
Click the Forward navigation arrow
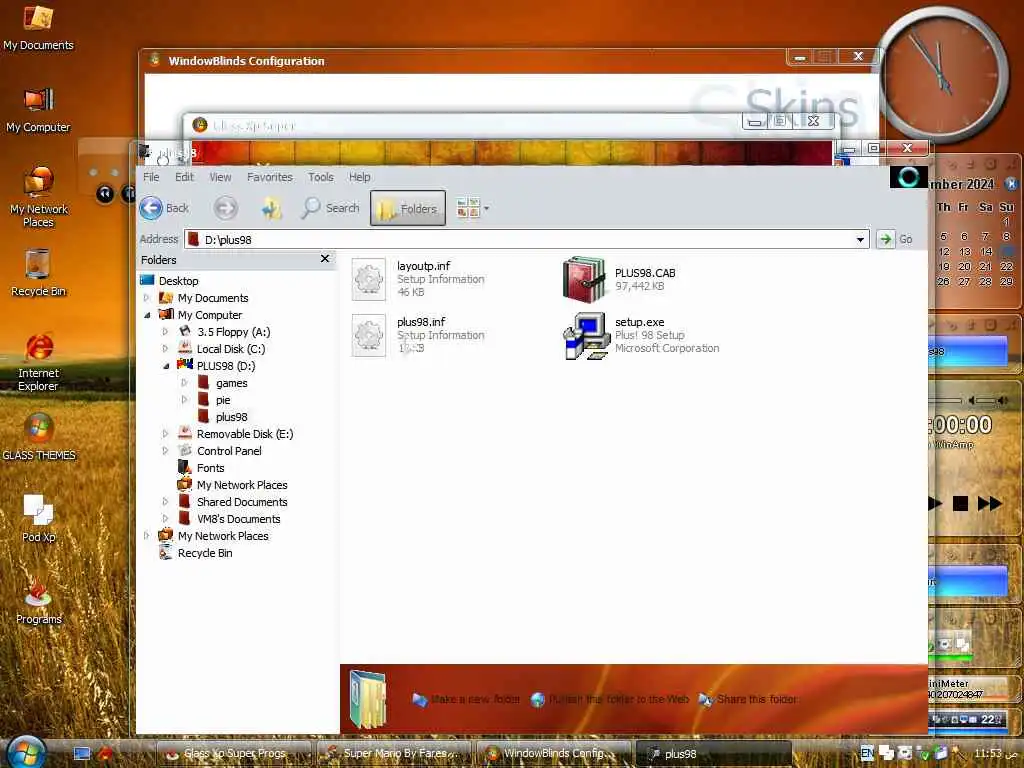tap(225, 208)
